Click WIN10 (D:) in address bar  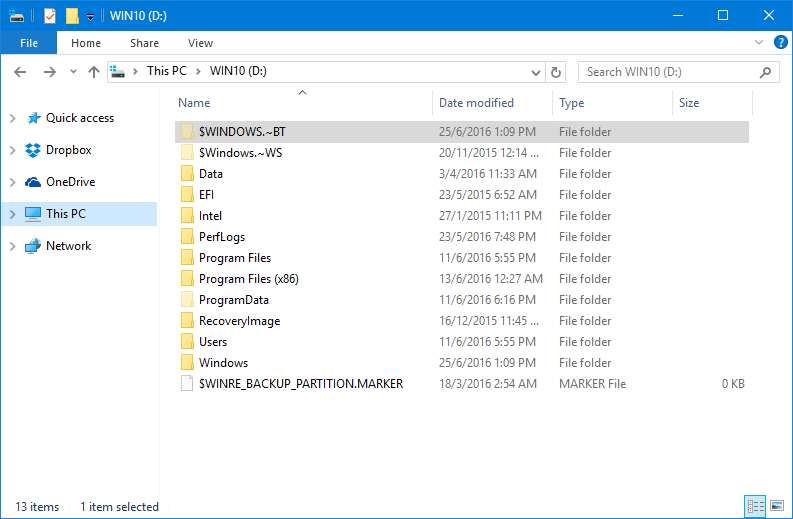[238, 71]
